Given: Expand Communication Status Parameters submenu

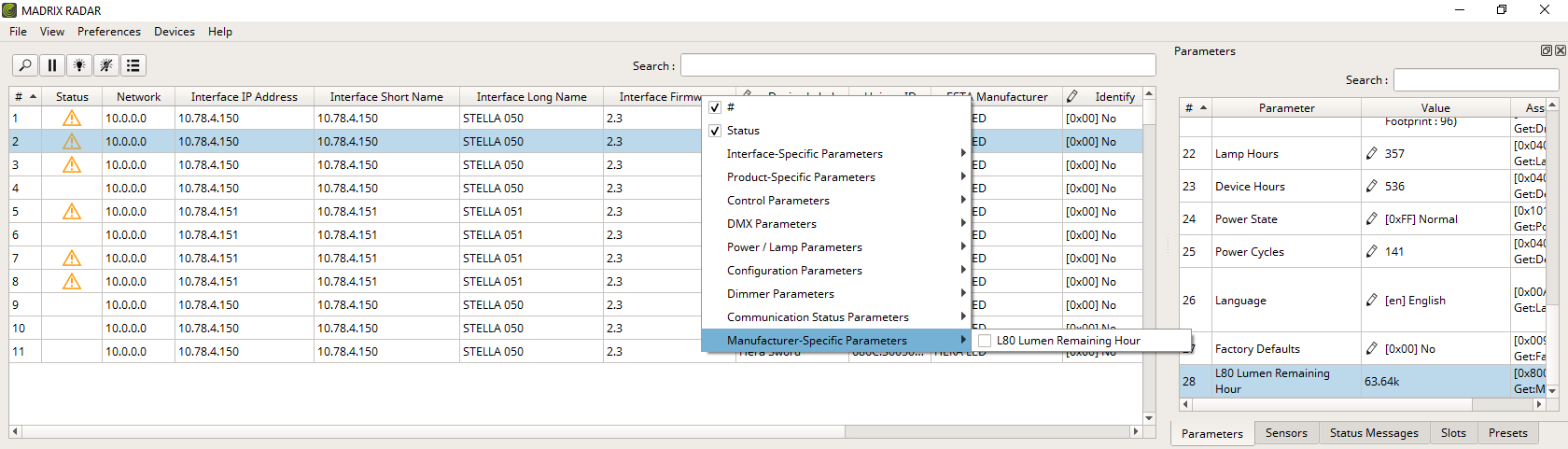Looking at the screenshot, I should point(836,317).
